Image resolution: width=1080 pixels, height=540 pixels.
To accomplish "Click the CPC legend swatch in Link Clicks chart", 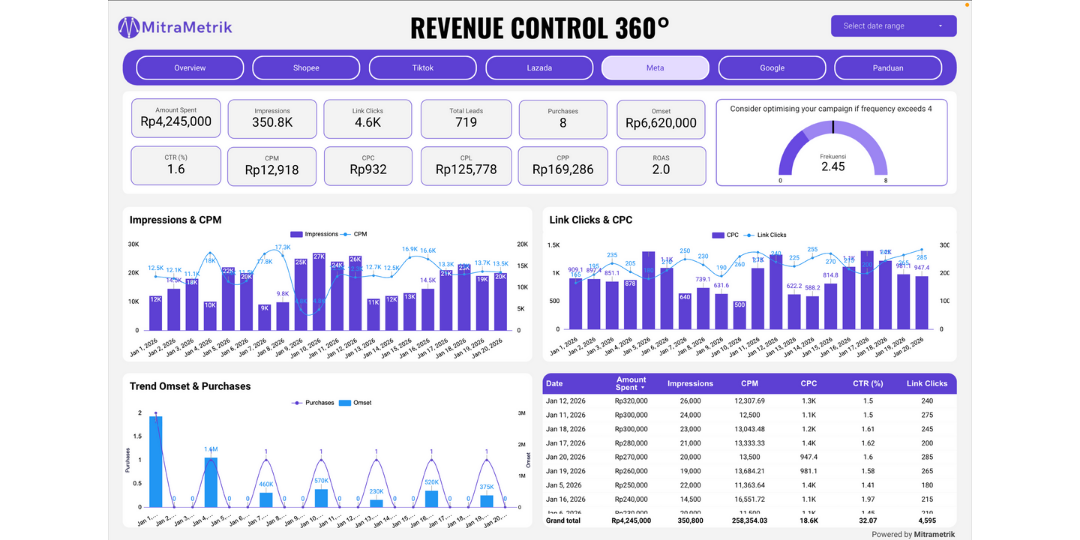I will tap(718, 235).
